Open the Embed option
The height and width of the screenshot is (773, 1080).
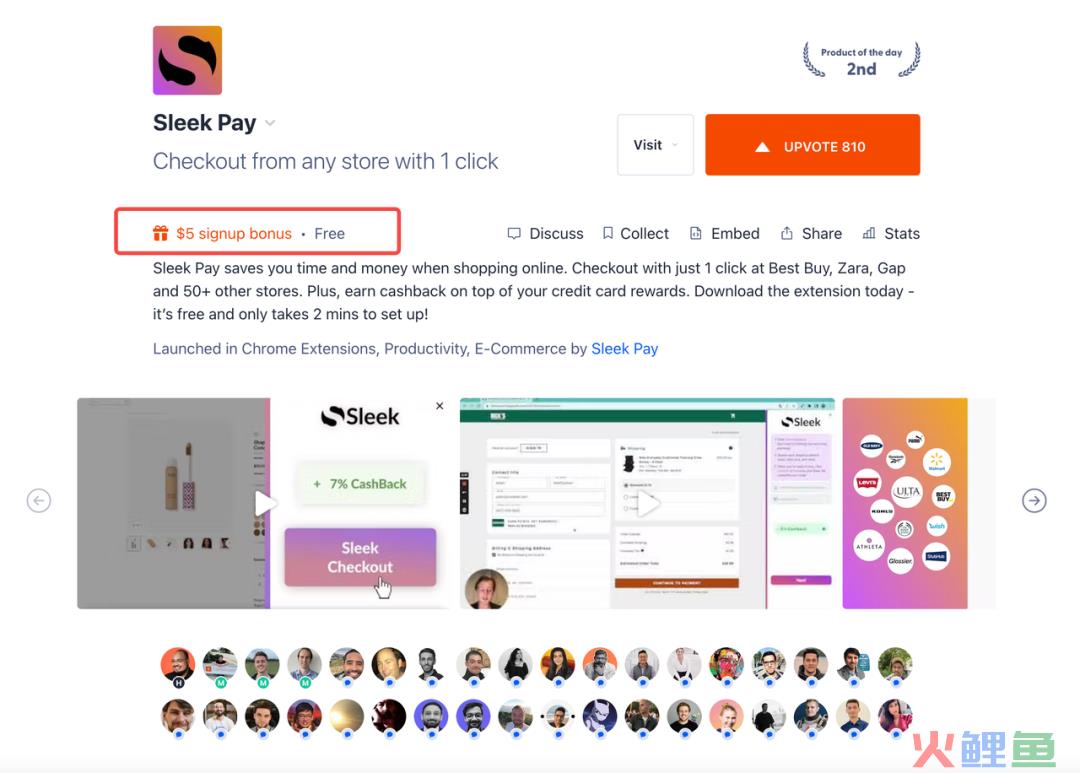[725, 234]
